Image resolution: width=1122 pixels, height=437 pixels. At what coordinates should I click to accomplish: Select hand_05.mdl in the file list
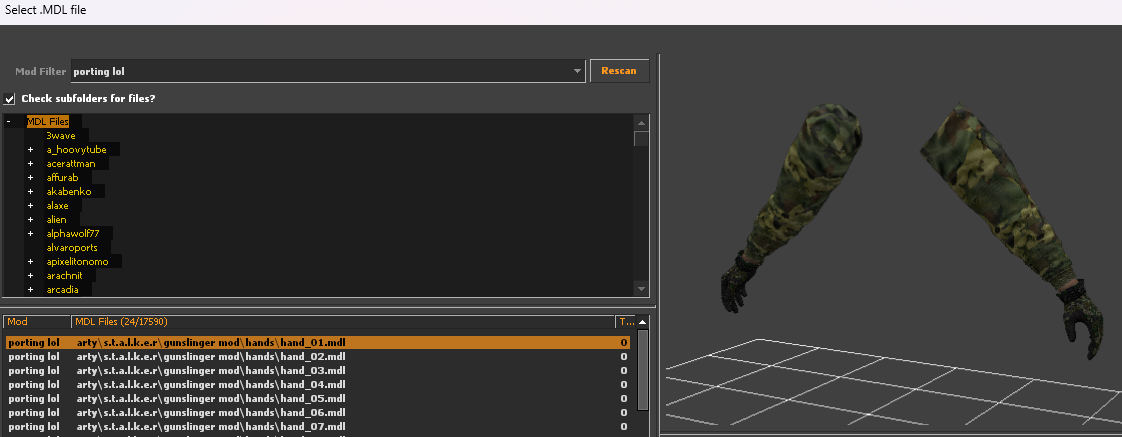tap(318, 398)
